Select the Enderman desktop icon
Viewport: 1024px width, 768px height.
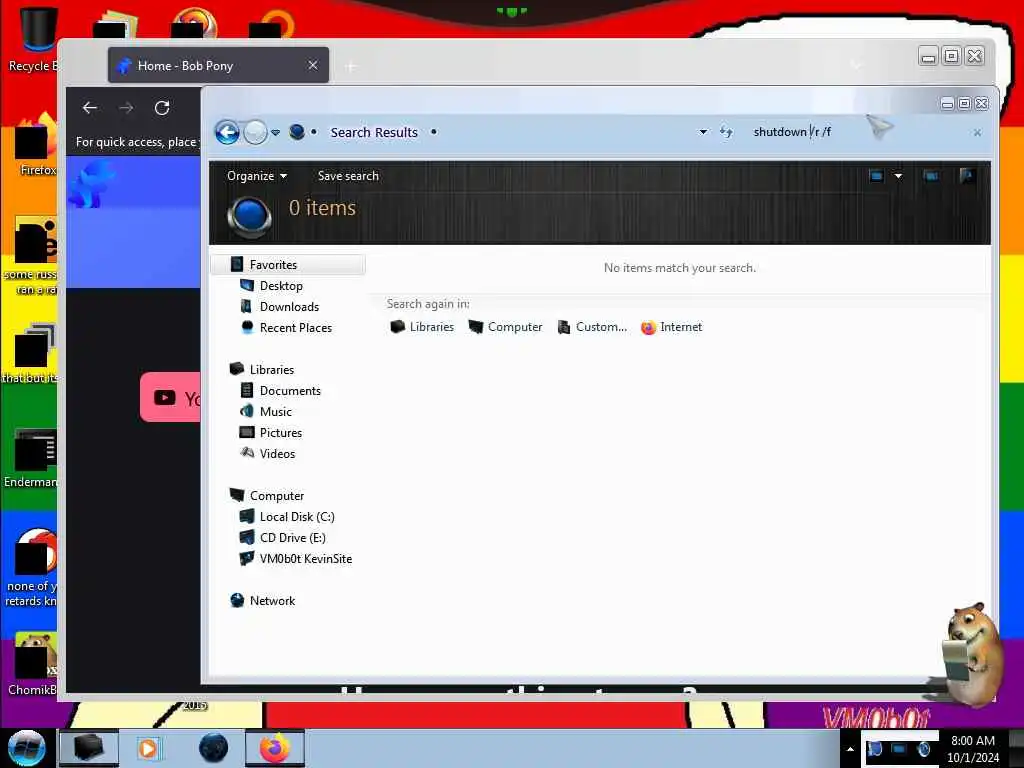pos(31,458)
